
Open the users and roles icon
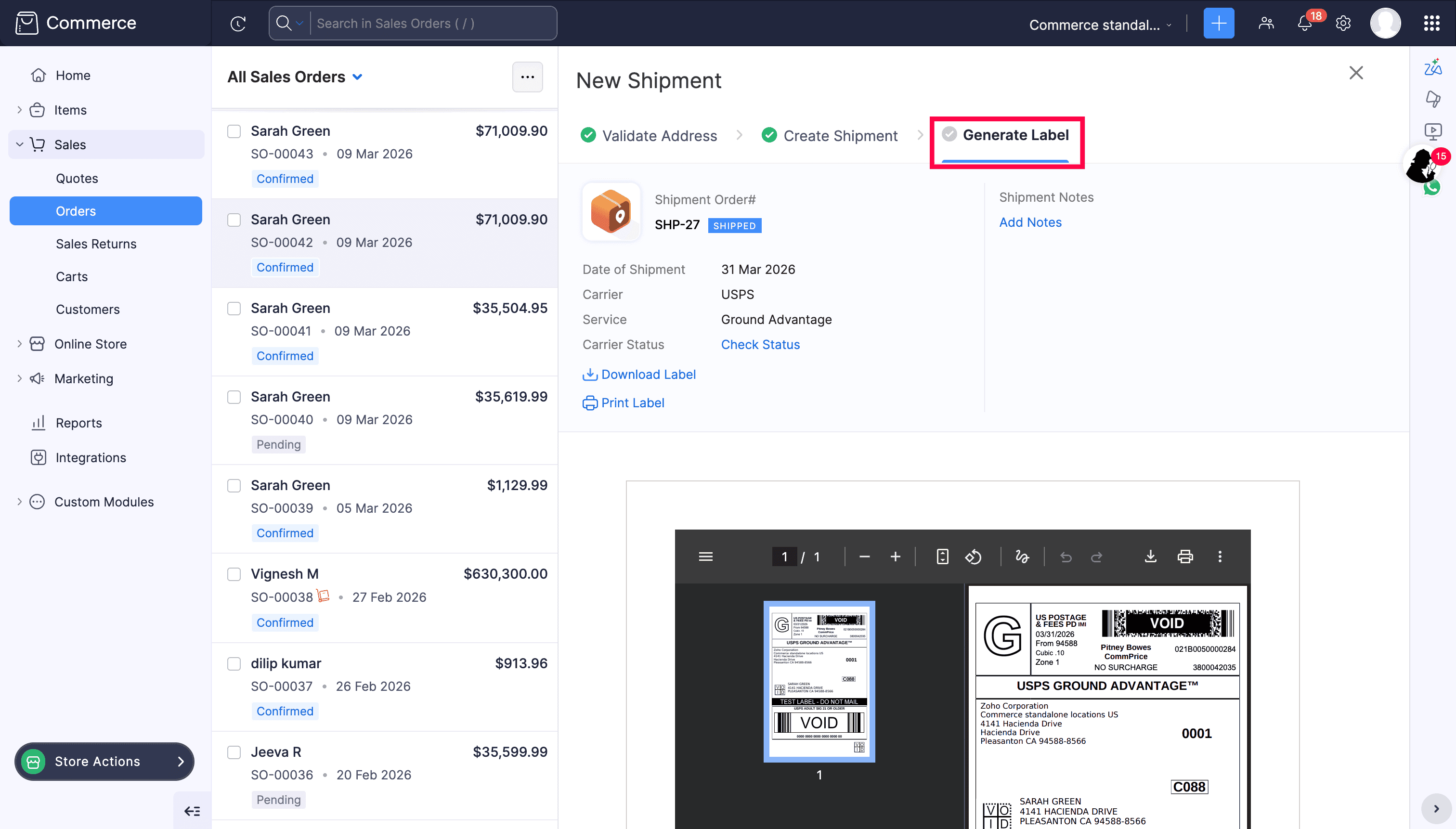(1266, 23)
